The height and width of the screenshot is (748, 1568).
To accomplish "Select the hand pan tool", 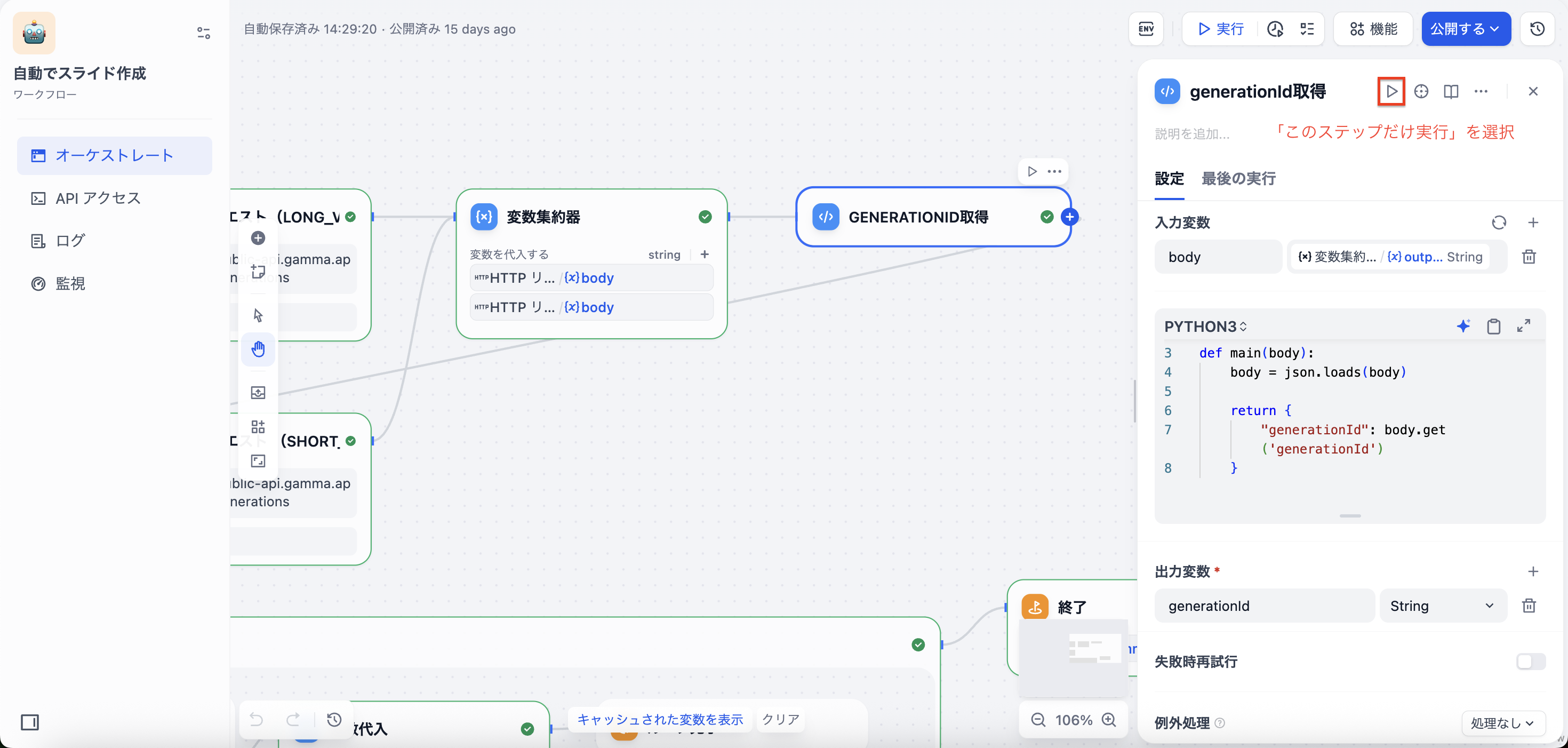I will [258, 349].
